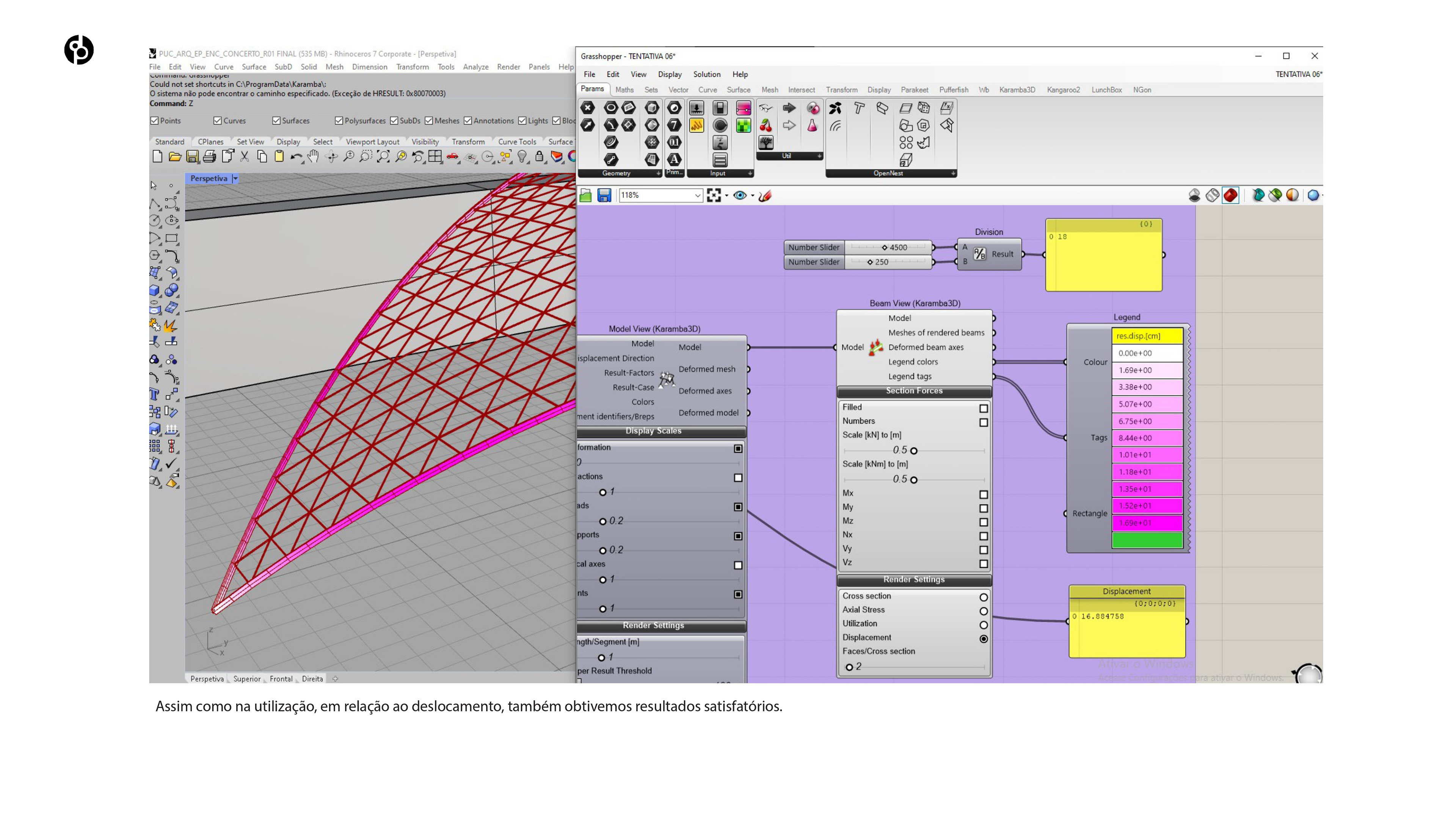This screenshot has width=1456, height=819.
Task: Click the zoom extents canvas icon
Action: click(x=714, y=196)
